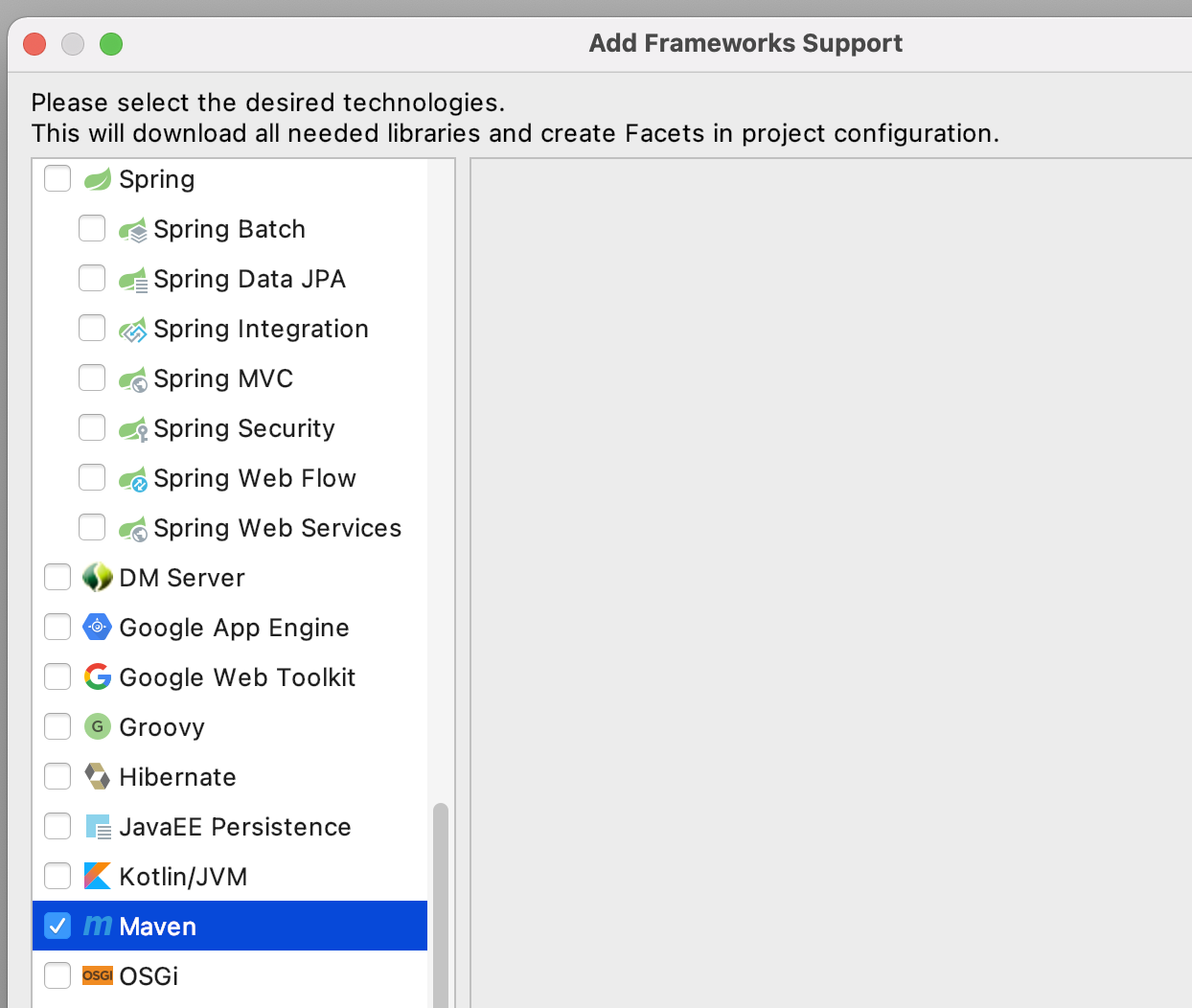The width and height of the screenshot is (1192, 1008).
Task: Select the Spring MVC label
Action: tap(223, 379)
